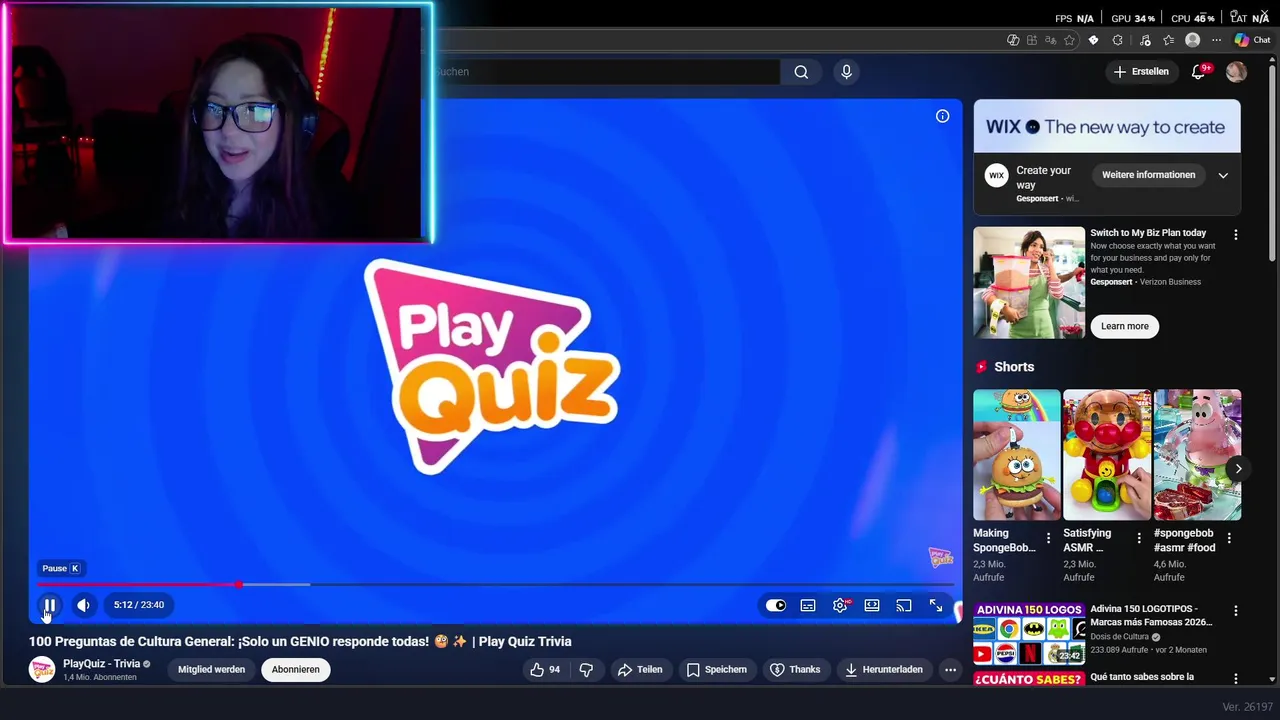Open the notifications bell
This screenshot has height=720, width=1280.
[1199, 72]
